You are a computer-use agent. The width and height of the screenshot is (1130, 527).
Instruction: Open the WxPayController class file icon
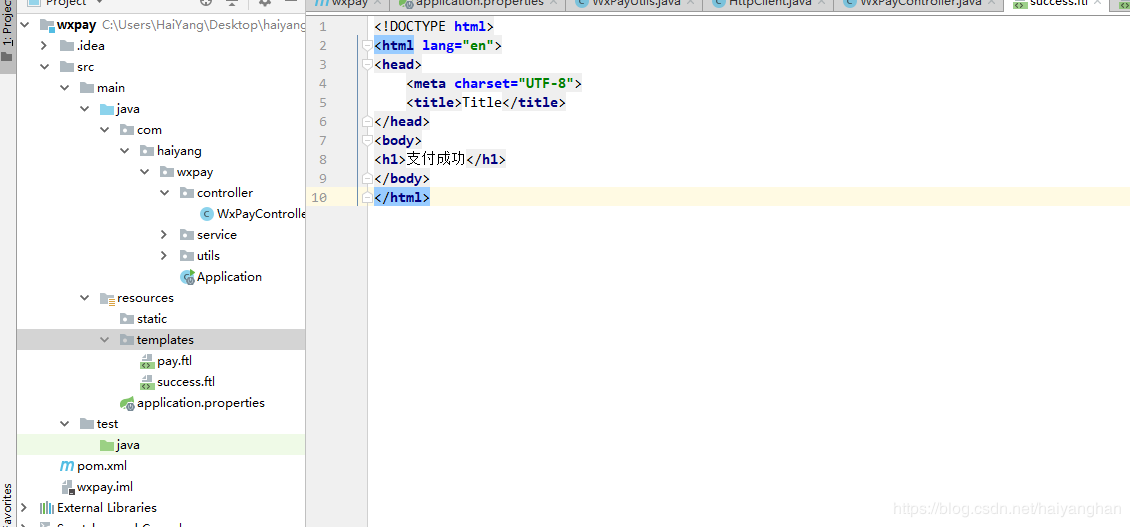click(207, 214)
